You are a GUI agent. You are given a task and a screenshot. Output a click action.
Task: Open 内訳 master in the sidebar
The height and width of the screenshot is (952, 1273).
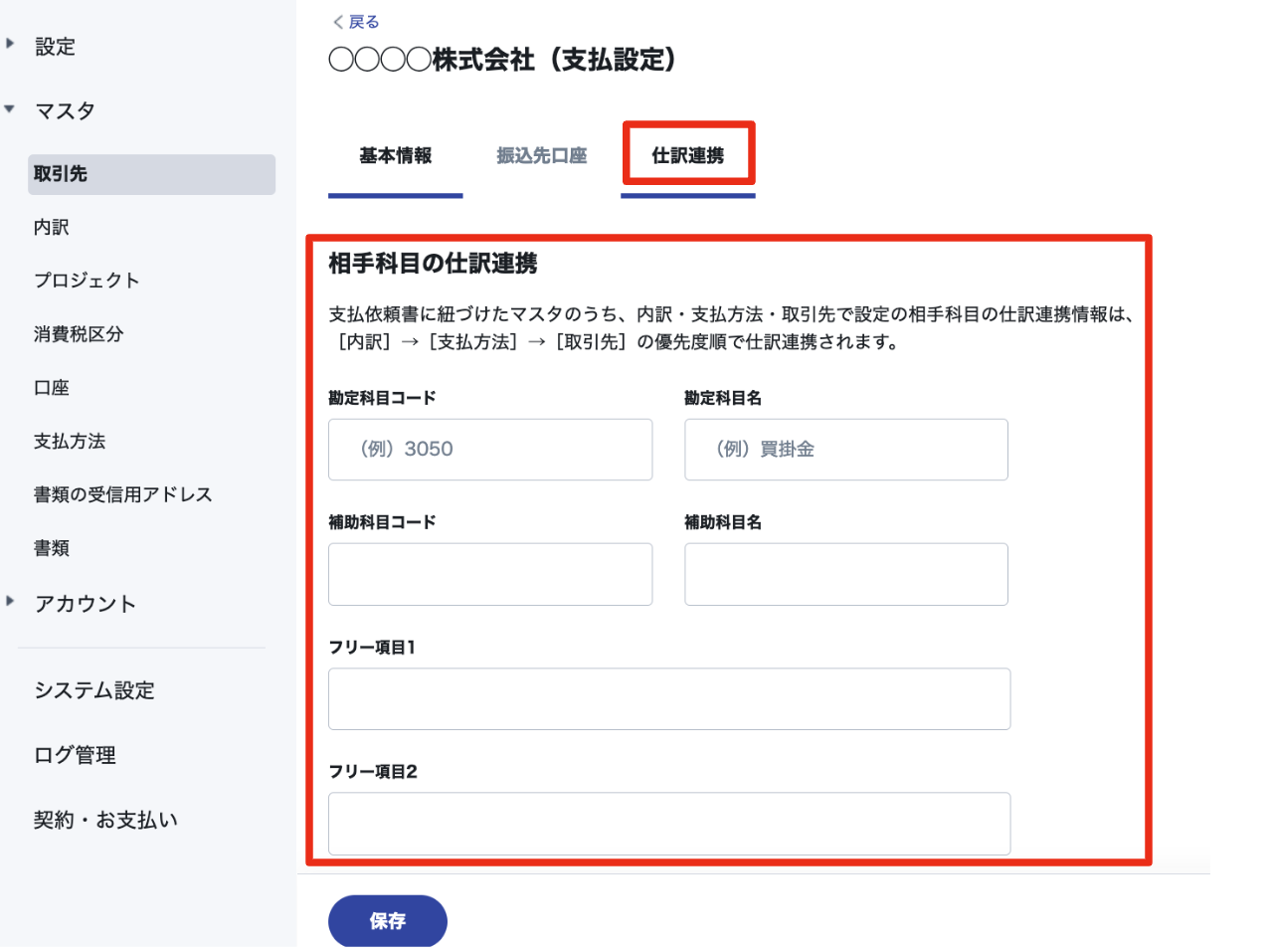tap(52, 228)
